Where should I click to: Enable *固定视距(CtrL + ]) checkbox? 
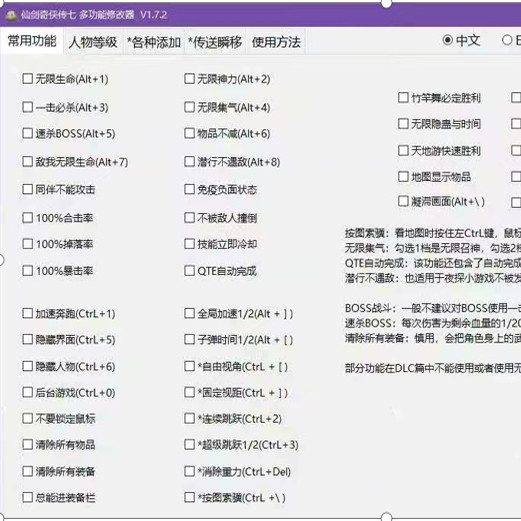pos(189,392)
